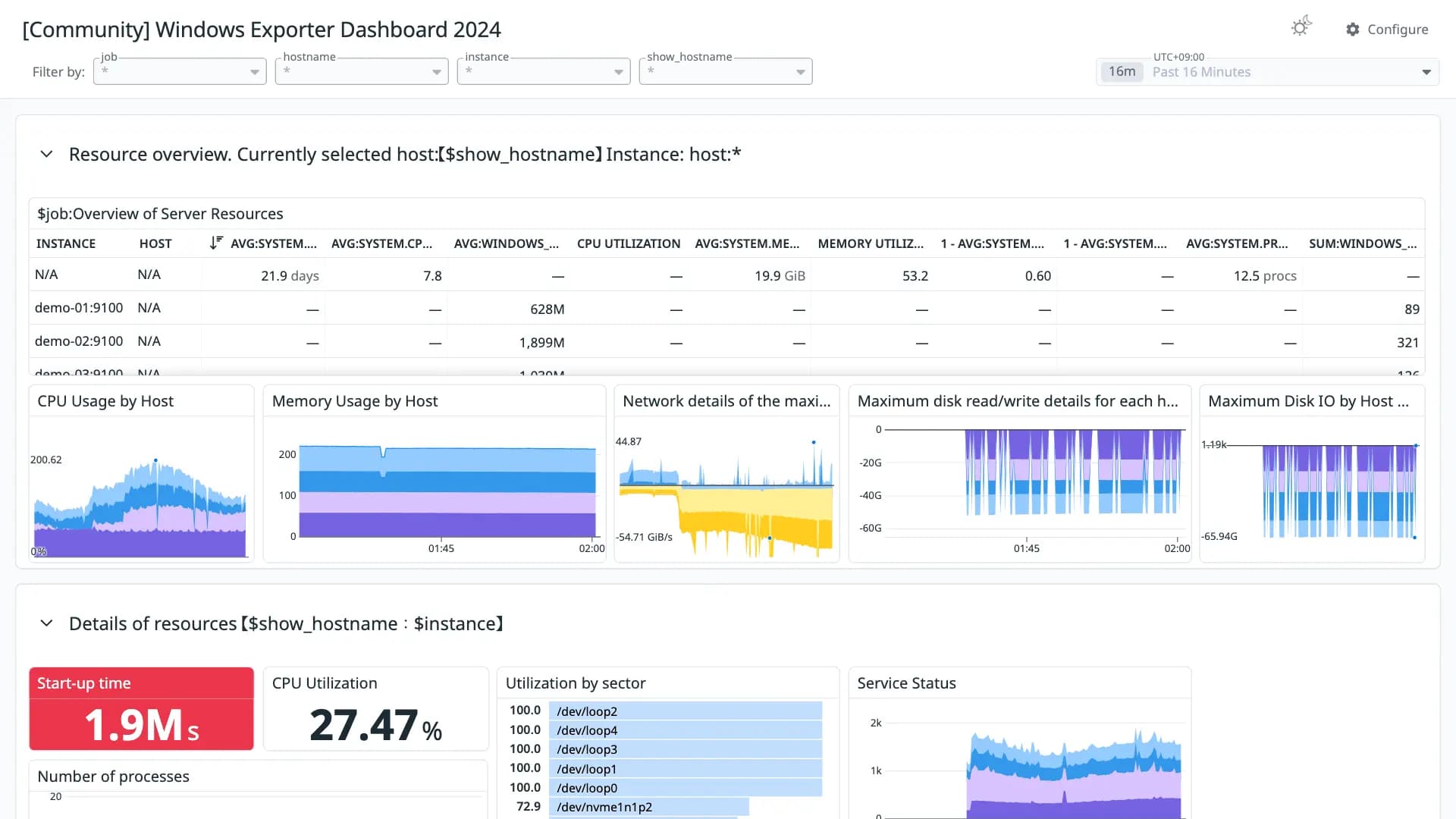Select the /dev/nvme1n1p2 bar at 72.9

point(649,807)
